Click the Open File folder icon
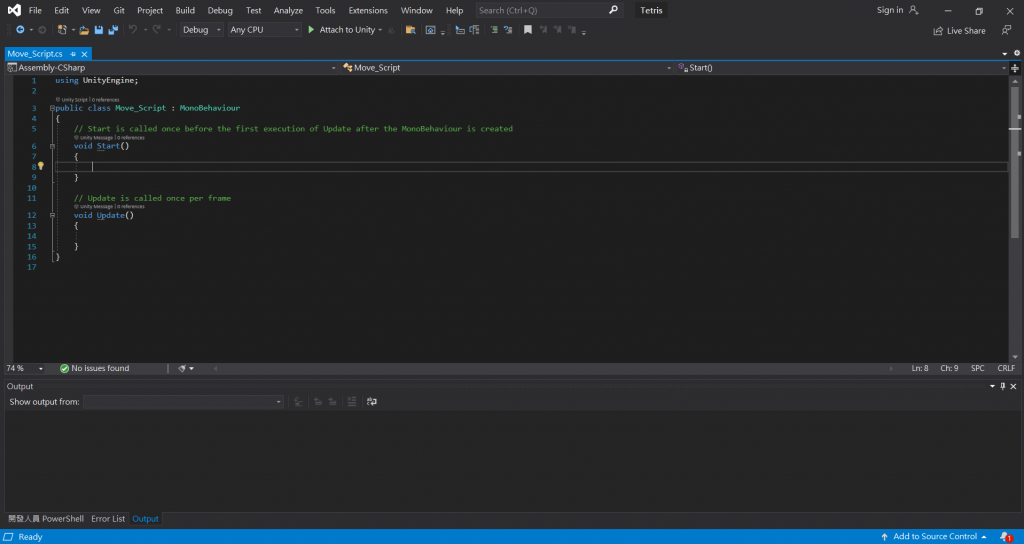1024x544 pixels. tap(84, 30)
